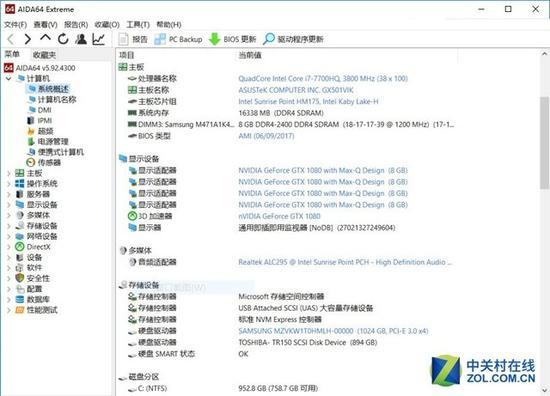Image resolution: width=550 pixels, height=396 pixels.
Task: Open the 工具(T) menu
Action: (138, 25)
